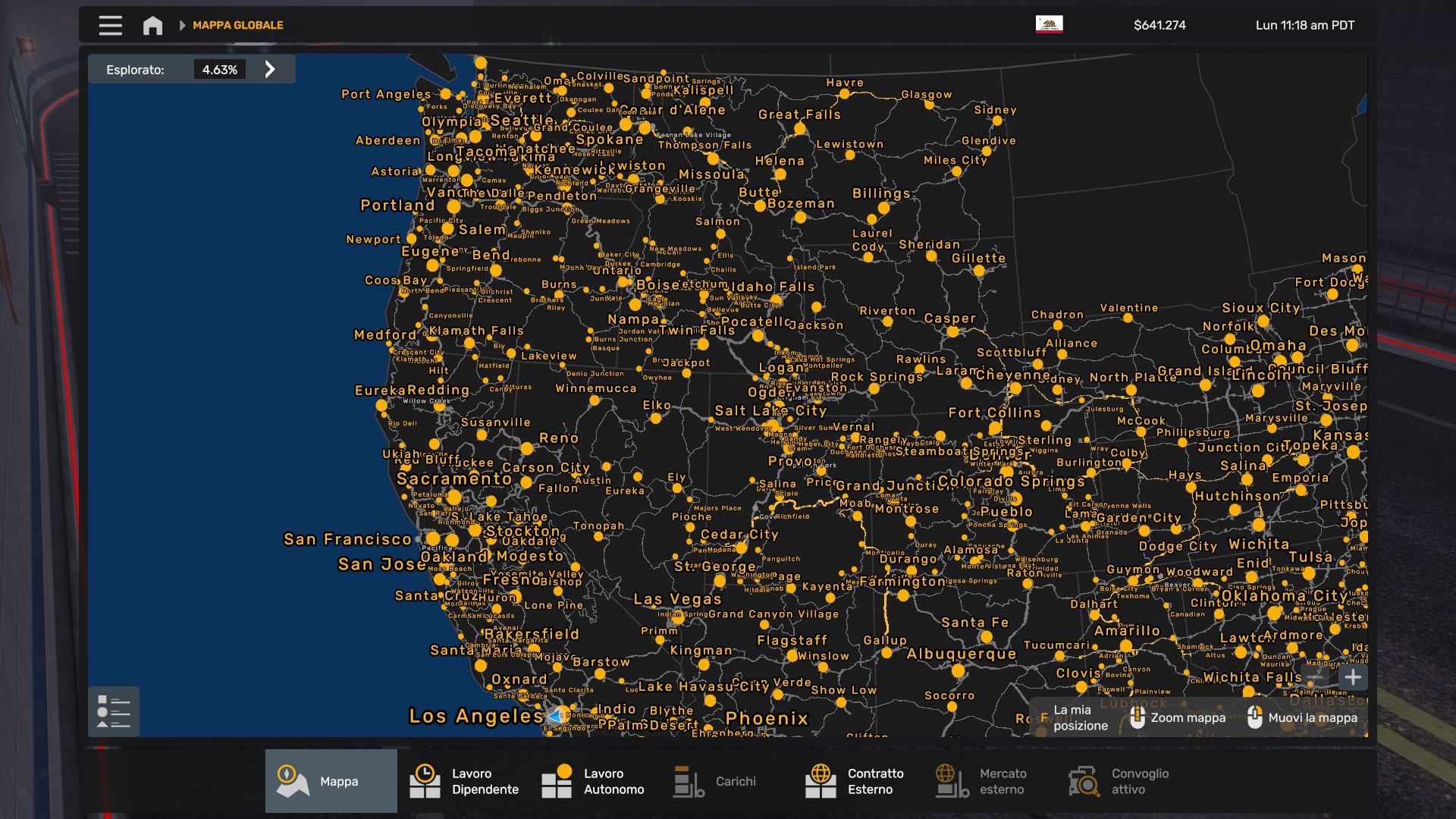Select Sacramento on the map
Image resolution: width=1456 pixels, height=819 pixels.
[454, 479]
